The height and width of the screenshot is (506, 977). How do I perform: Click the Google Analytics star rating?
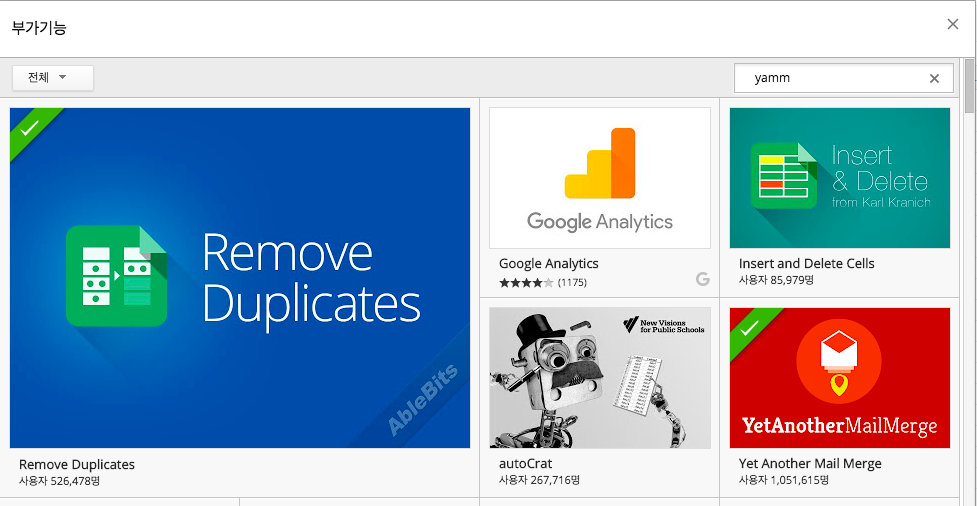pos(526,283)
